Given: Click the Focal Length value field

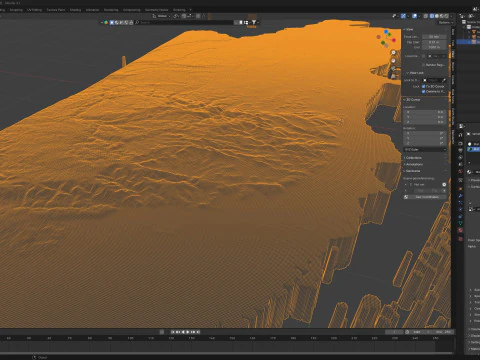Looking at the screenshot, I should [x=435, y=37].
